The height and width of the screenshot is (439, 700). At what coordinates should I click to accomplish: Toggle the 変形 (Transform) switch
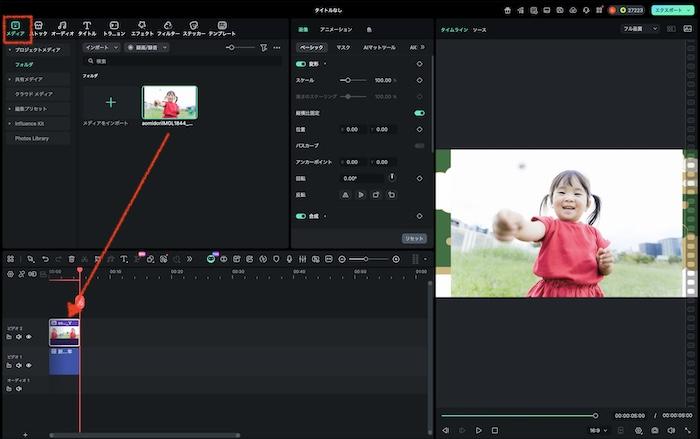301,63
